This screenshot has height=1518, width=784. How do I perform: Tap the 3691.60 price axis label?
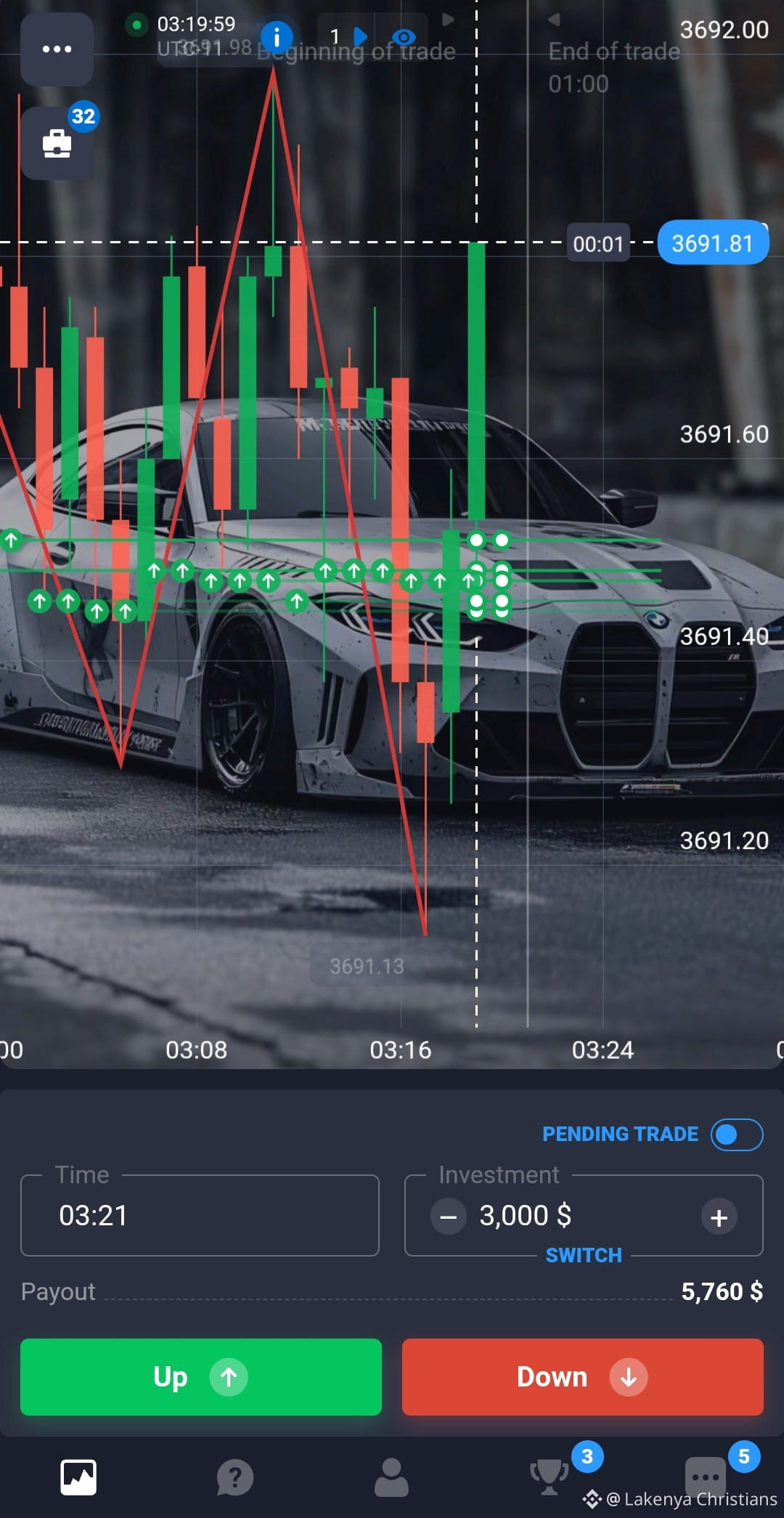tap(724, 434)
